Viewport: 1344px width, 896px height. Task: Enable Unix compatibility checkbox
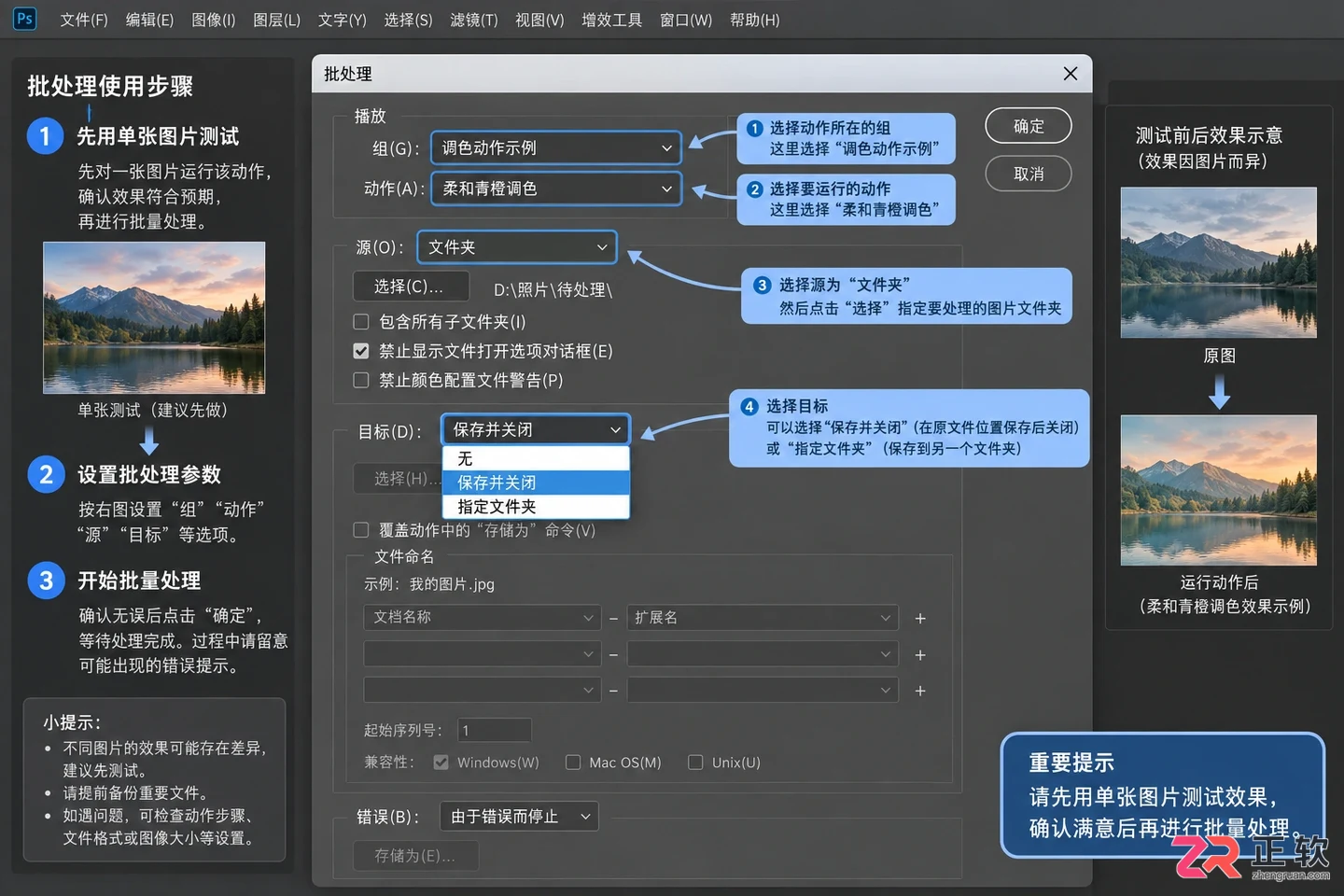point(695,763)
